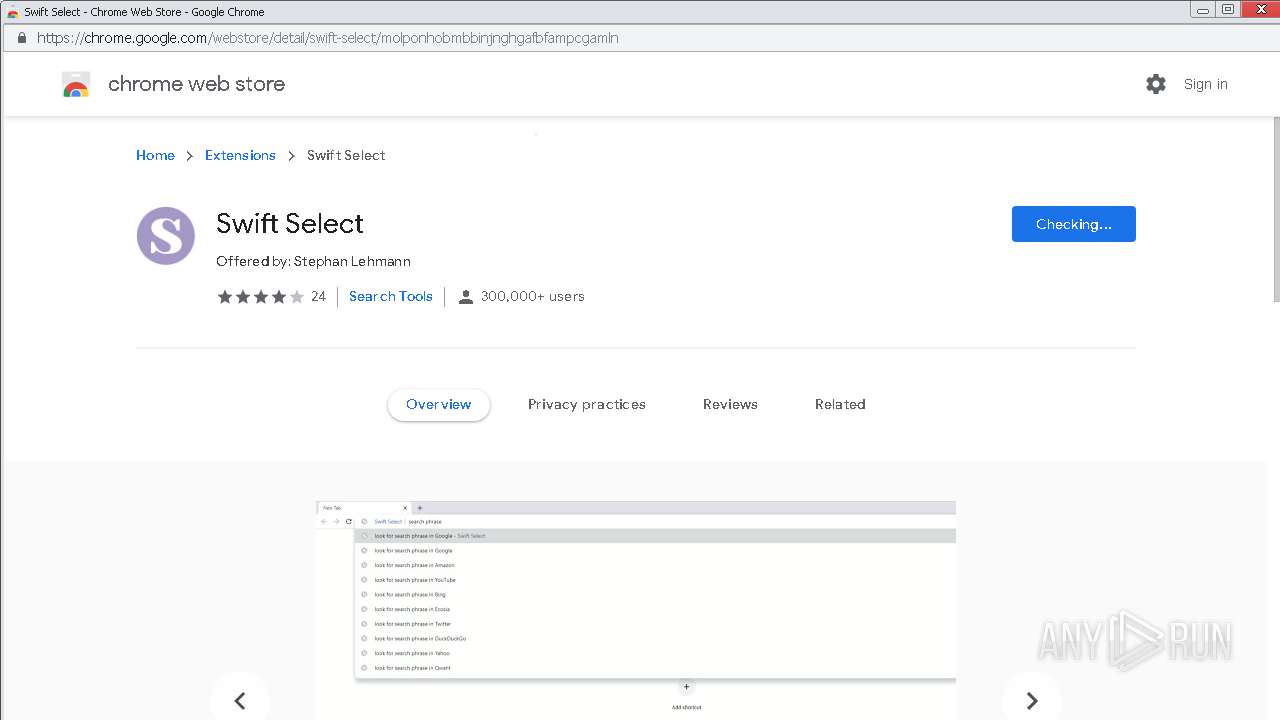Image resolution: width=1280 pixels, height=720 pixels.
Task: Show the previous screenshot with left arrow
Action: [x=240, y=700]
